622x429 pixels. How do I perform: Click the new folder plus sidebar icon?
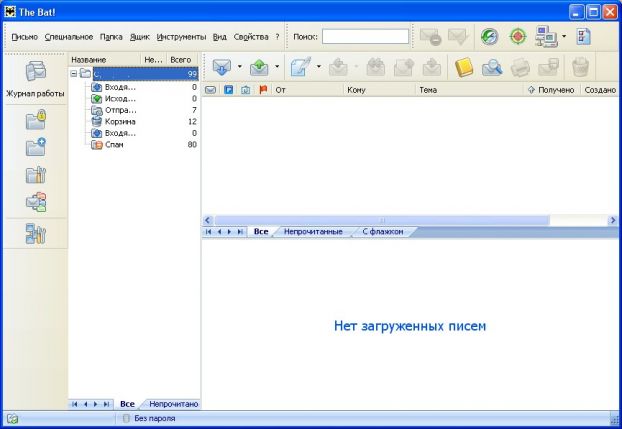35,148
